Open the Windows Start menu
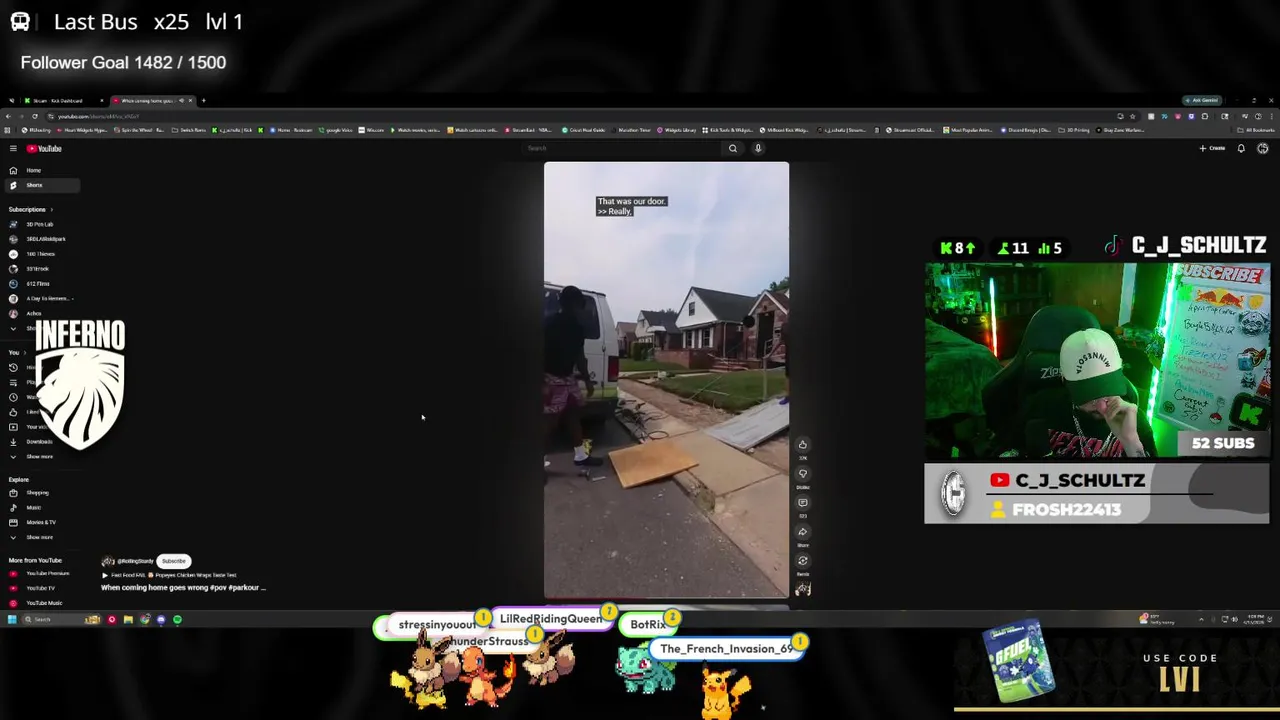1280x720 pixels. click(x=12, y=620)
